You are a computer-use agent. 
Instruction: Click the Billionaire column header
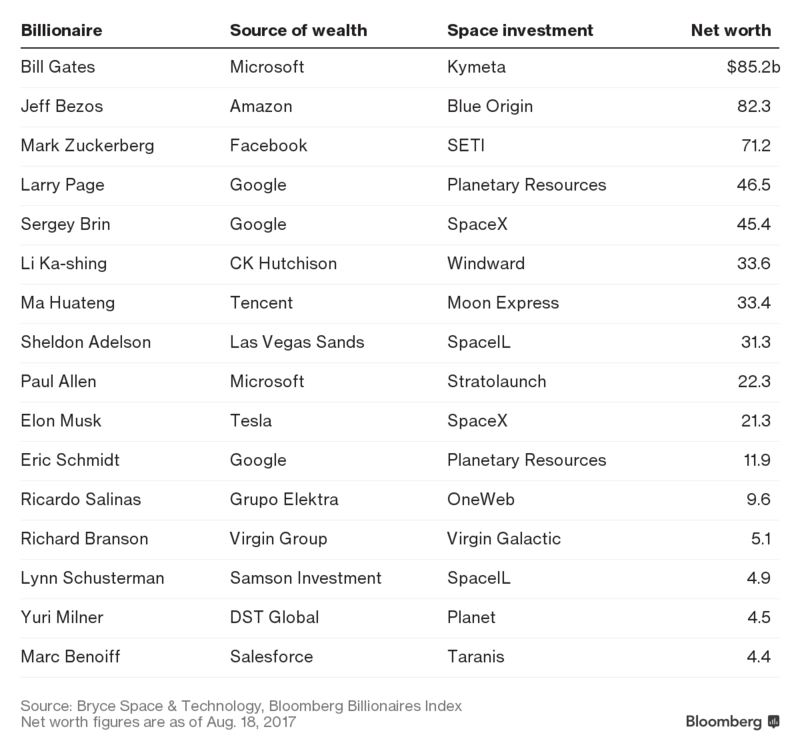coord(62,30)
